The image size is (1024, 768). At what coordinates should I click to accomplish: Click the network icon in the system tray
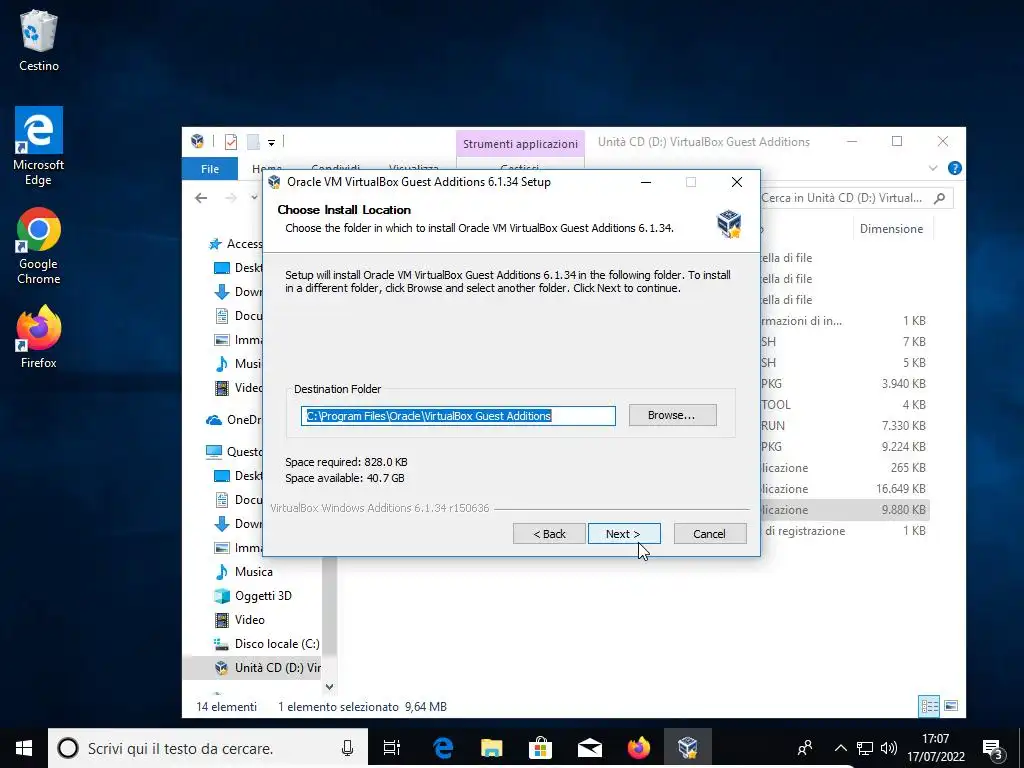click(x=865, y=748)
